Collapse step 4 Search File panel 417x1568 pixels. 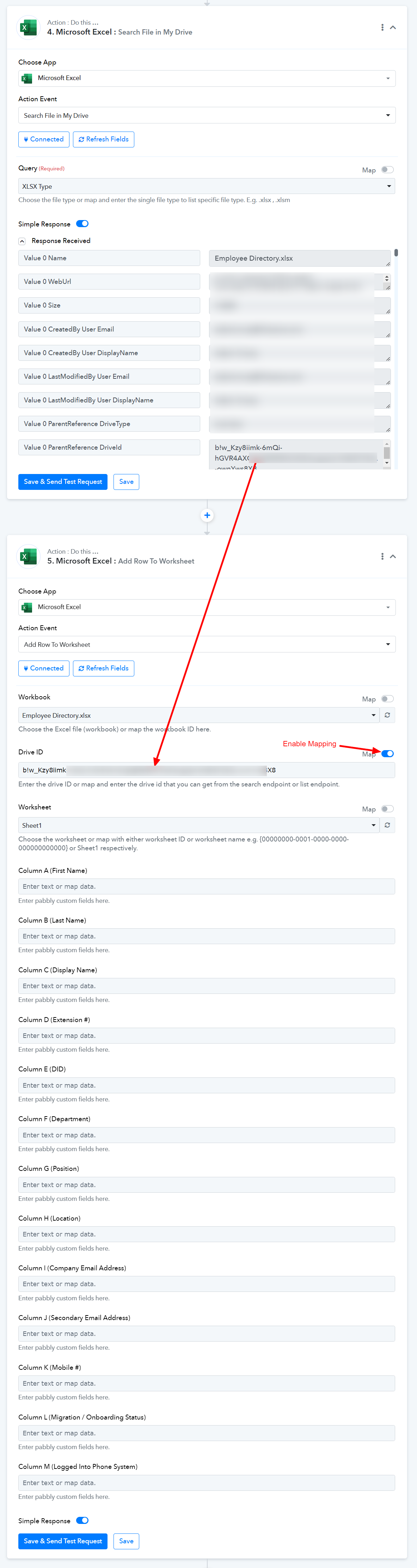point(393,28)
